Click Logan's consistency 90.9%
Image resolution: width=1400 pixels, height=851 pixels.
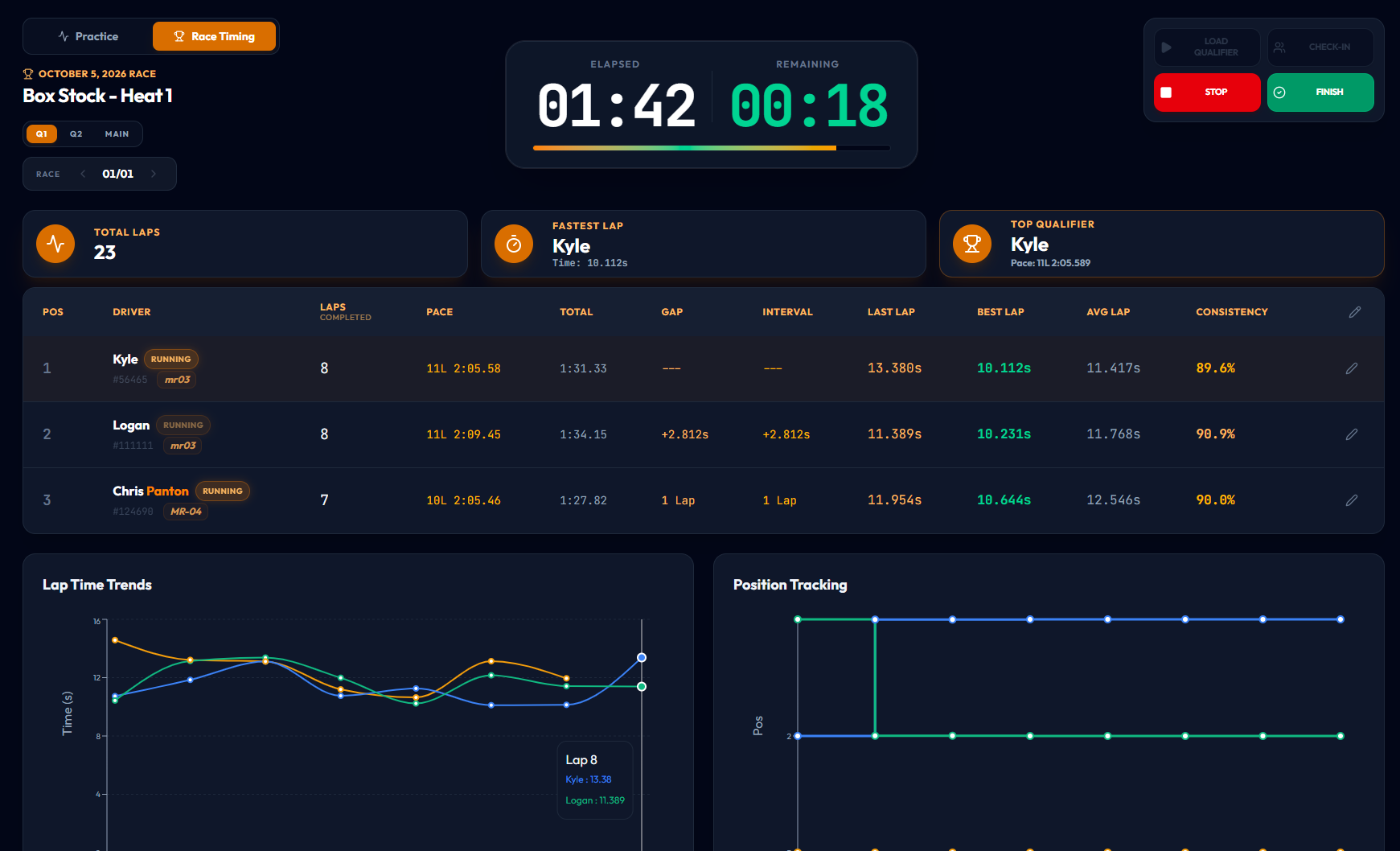[x=1215, y=434]
